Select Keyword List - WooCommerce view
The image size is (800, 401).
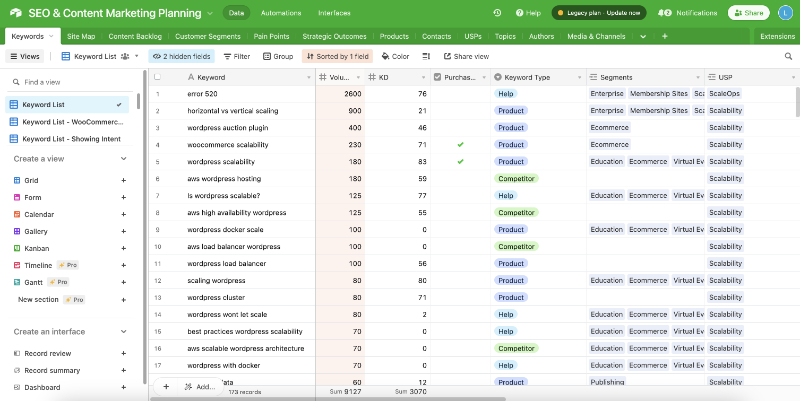67,122
